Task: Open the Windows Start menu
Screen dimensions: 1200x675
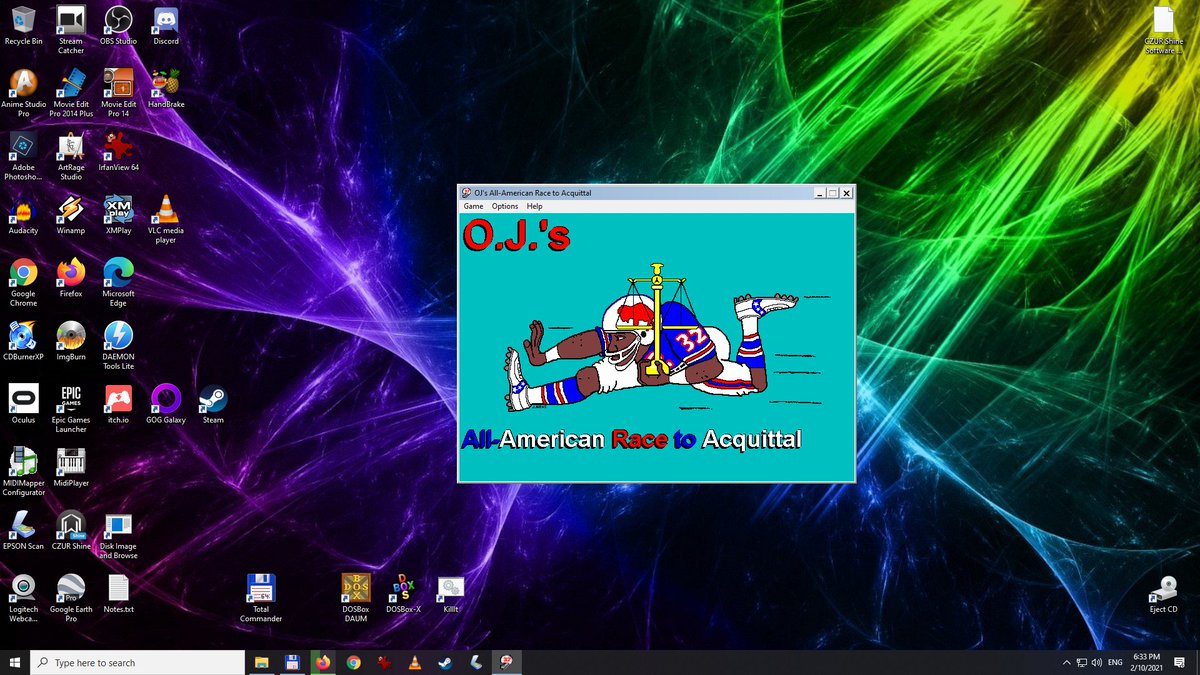Action: pos(15,662)
